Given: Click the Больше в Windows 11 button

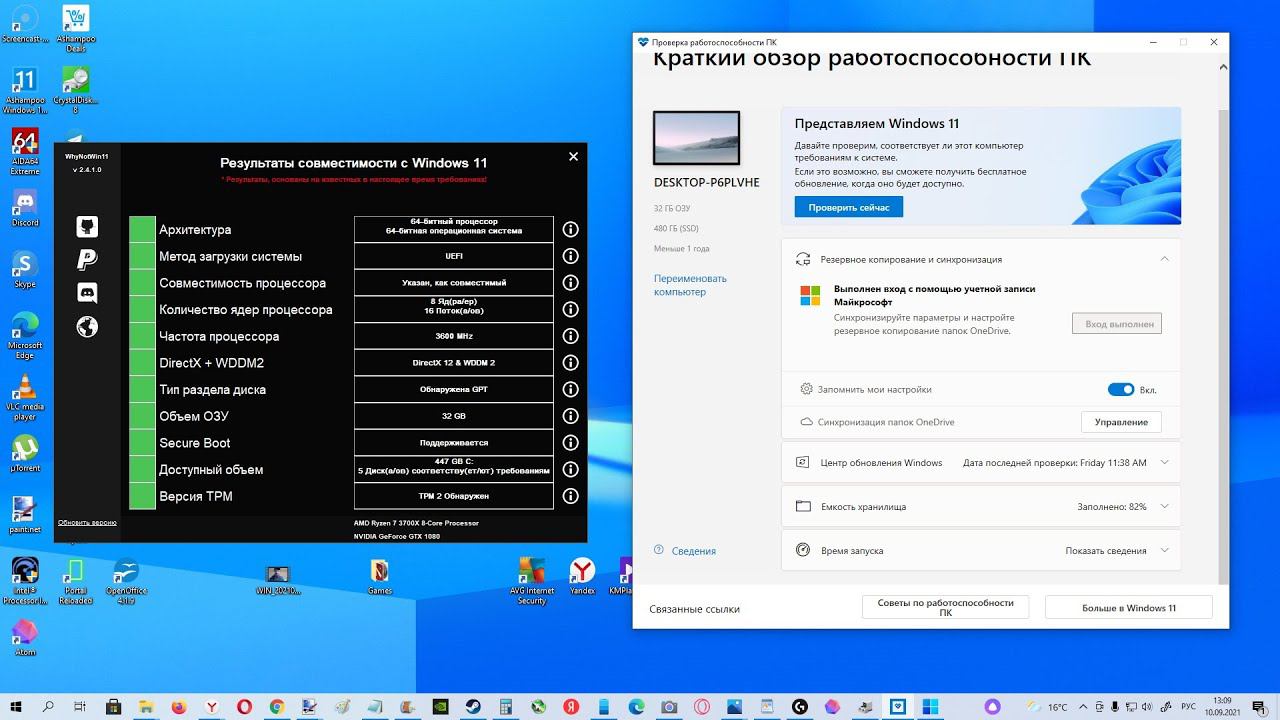Looking at the screenshot, I should pos(1129,608).
